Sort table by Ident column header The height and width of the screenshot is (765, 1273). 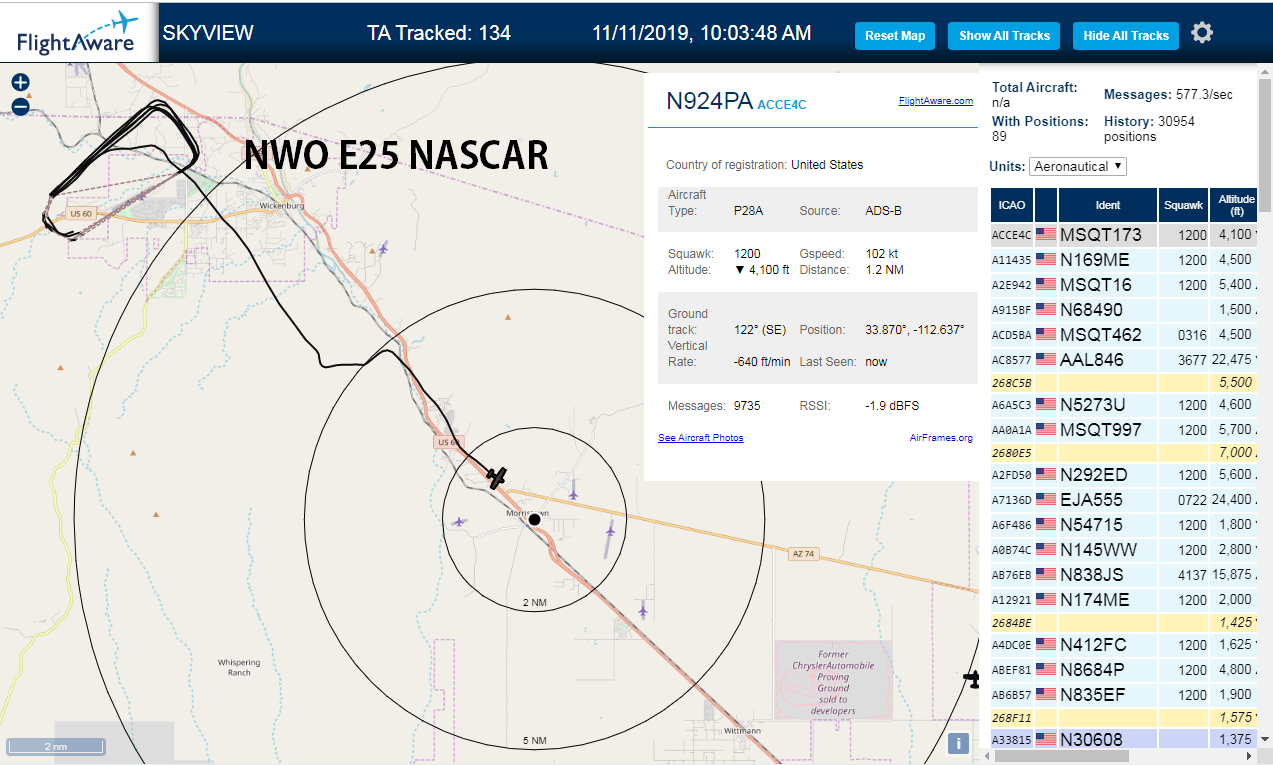tap(1108, 205)
